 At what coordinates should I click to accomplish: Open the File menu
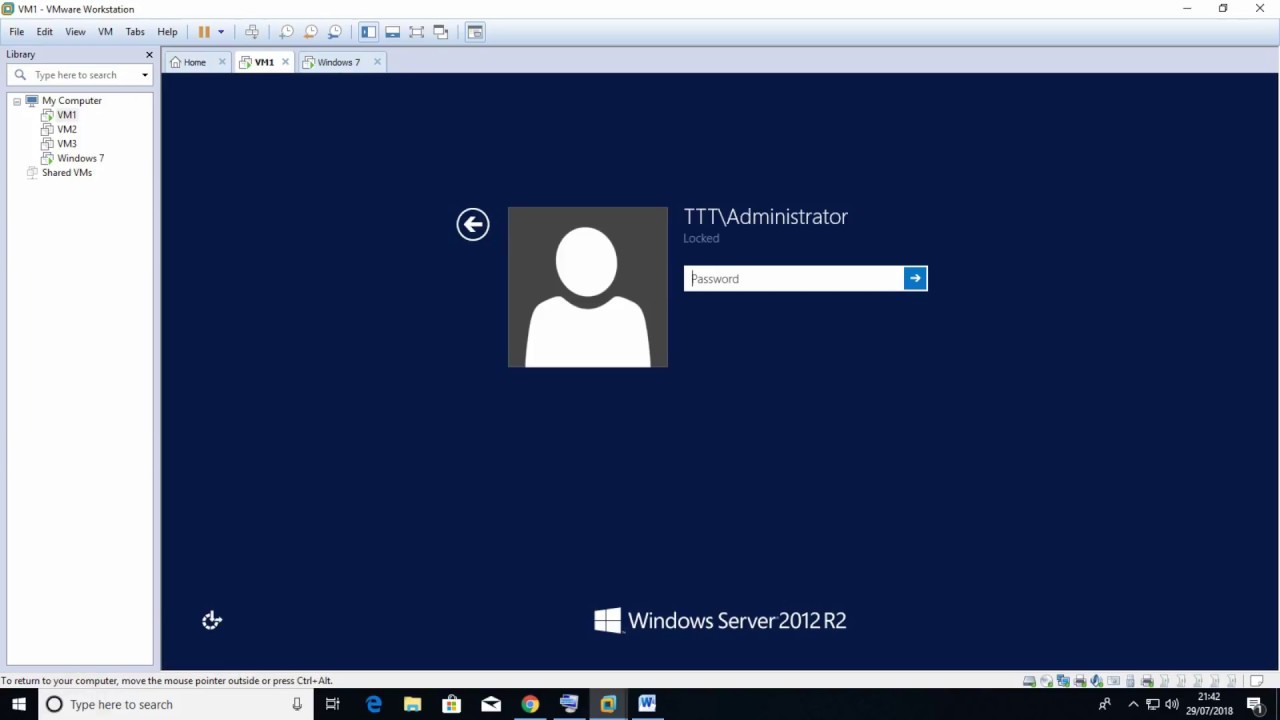pyautogui.click(x=17, y=32)
